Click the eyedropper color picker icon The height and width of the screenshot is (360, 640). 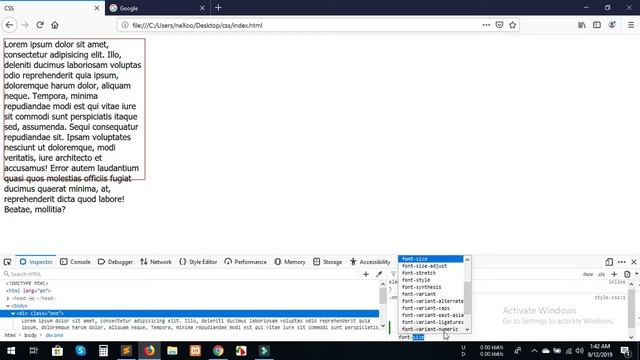click(x=379, y=274)
